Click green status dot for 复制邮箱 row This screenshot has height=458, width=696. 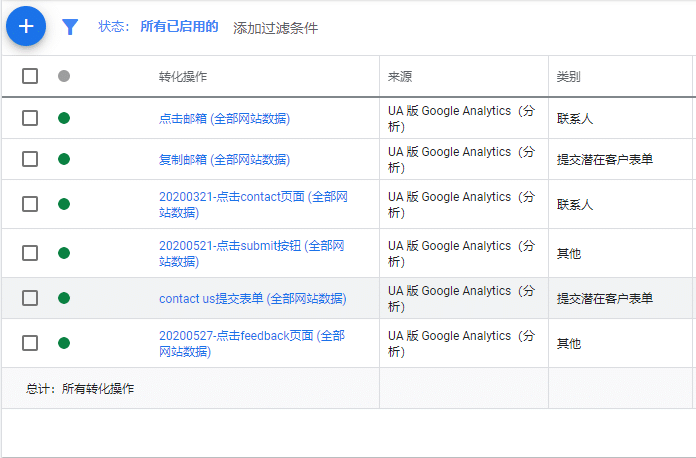[64, 159]
